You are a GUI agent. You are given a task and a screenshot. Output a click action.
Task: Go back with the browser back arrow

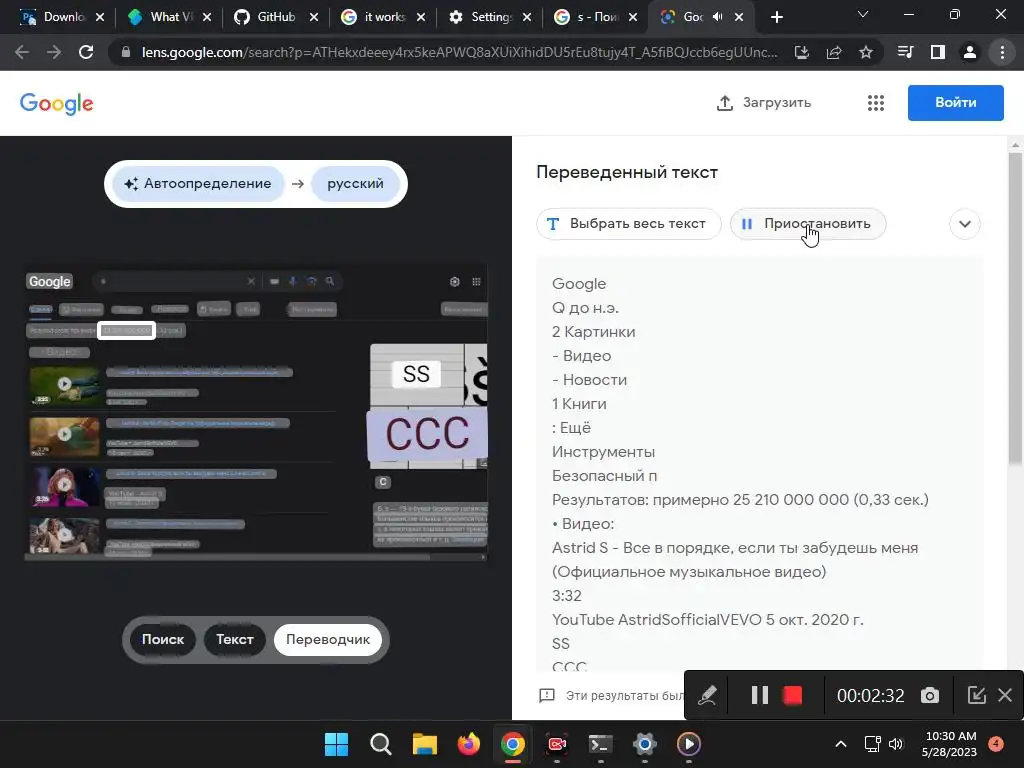click(22, 52)
